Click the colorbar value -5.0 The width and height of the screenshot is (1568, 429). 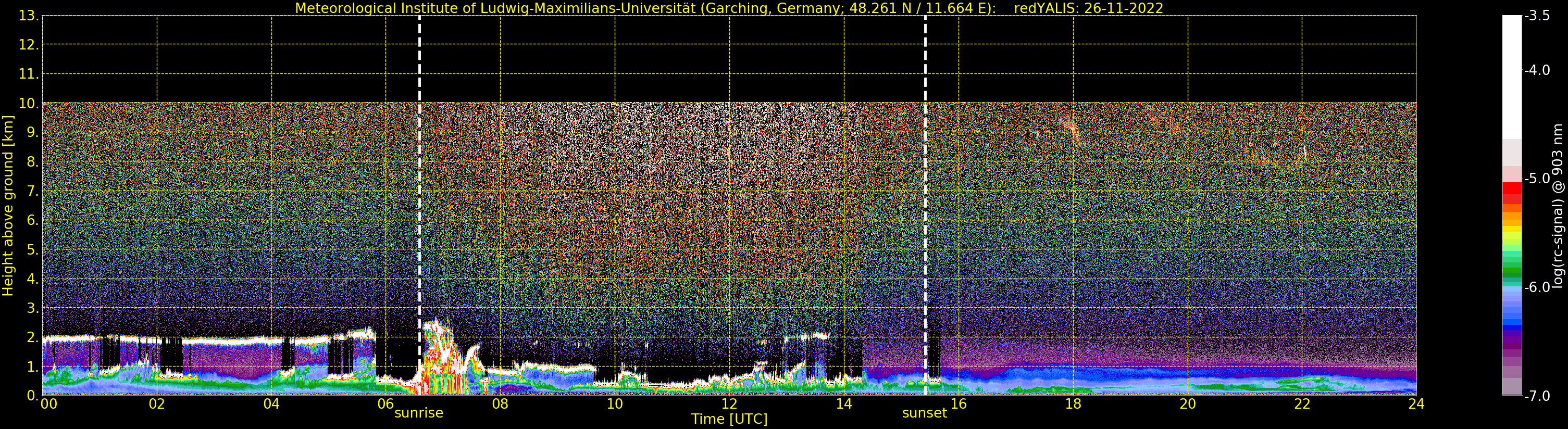coord(1537,178)
